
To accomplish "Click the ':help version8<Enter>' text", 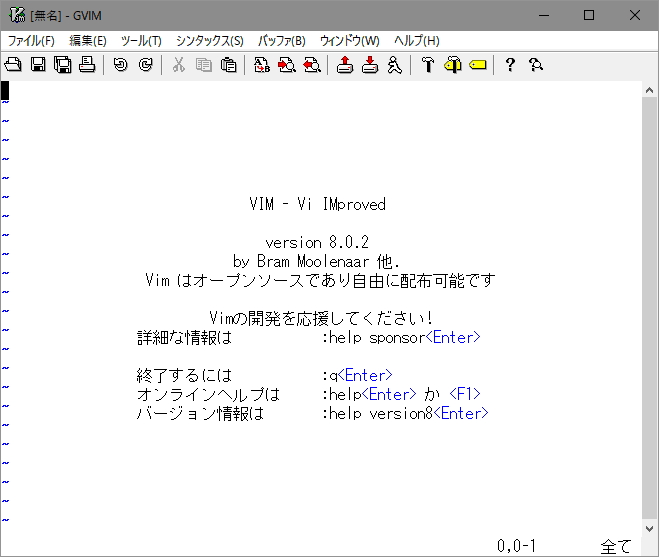I will point(405,414).
